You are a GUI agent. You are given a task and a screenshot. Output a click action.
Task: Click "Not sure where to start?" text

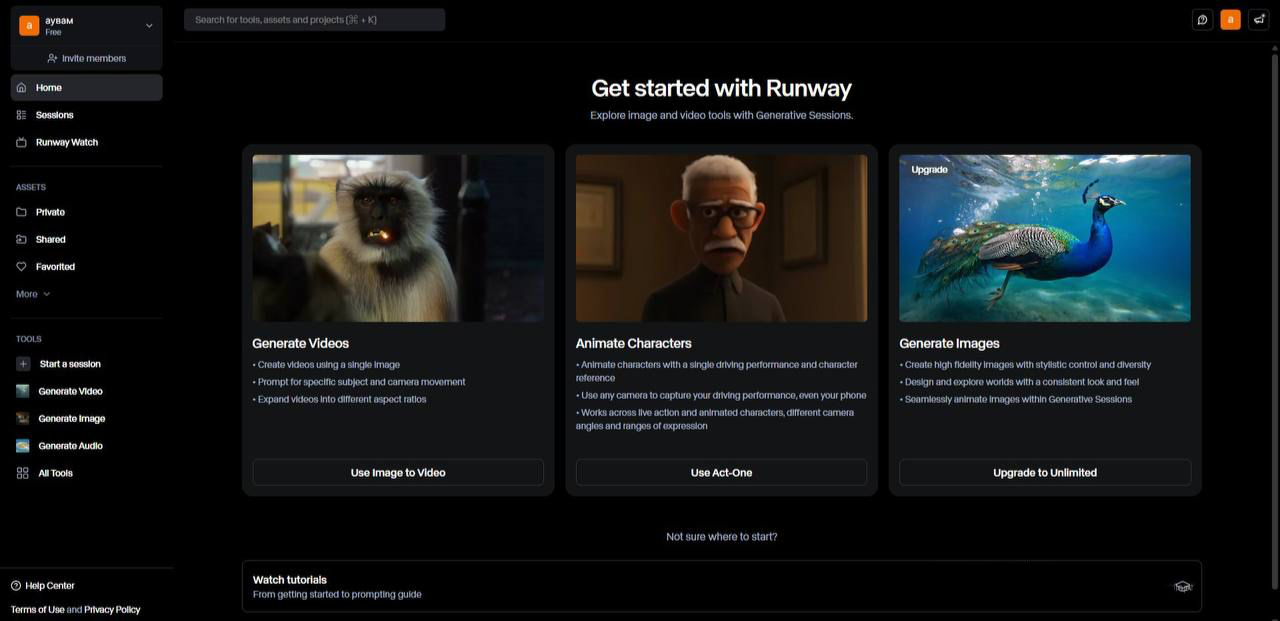coord(721,537)
